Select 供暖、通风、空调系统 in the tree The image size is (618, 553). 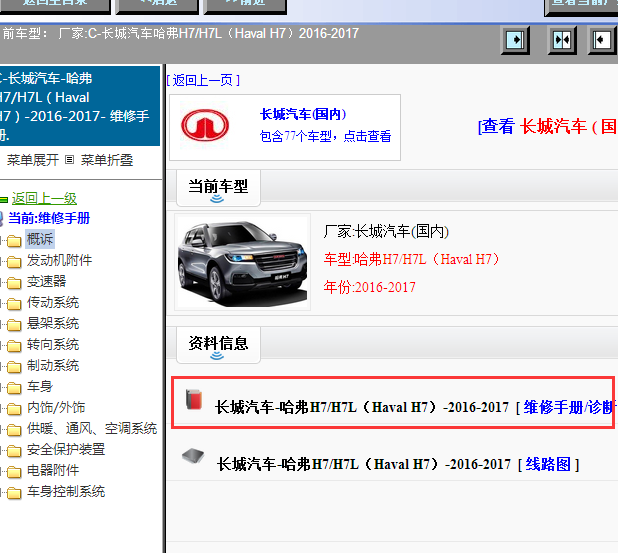point(92,428)
